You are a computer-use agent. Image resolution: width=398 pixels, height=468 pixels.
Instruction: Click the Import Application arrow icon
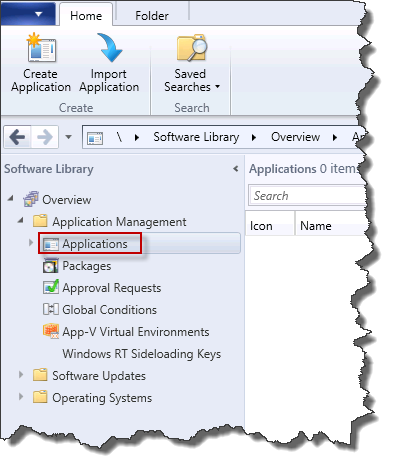click(110, 48)
